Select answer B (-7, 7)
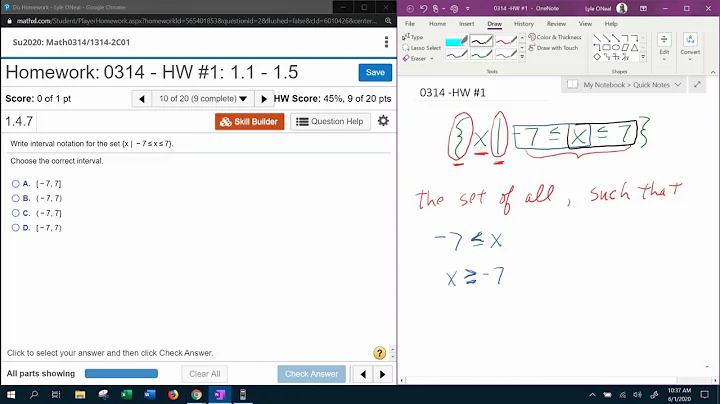Image resolution: width=720 pixels, height=404 pixels. point(16,198)
